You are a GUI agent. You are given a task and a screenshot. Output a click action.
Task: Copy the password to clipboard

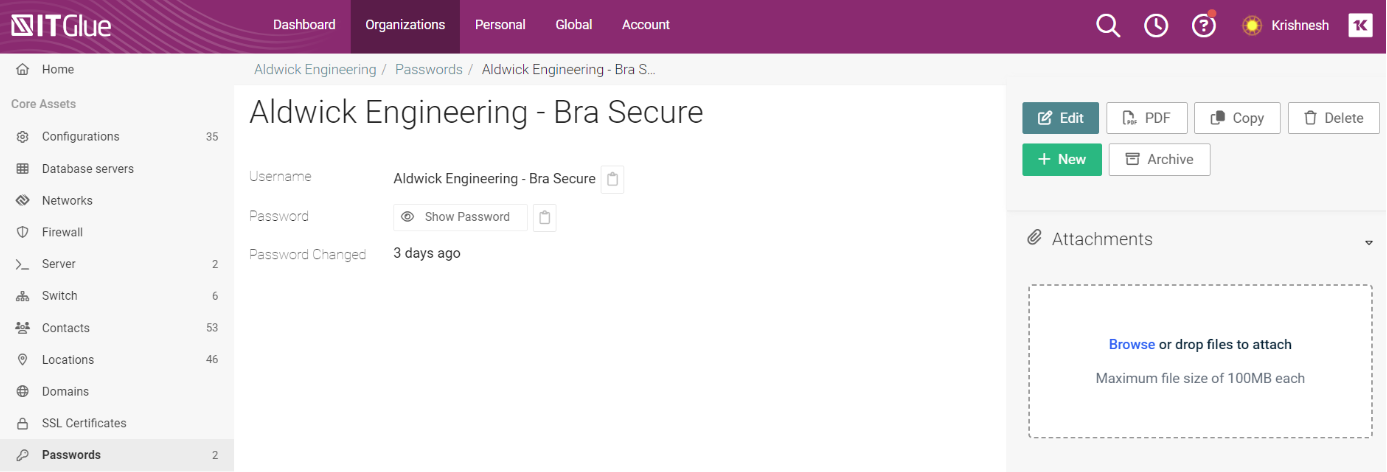point(544,217)
